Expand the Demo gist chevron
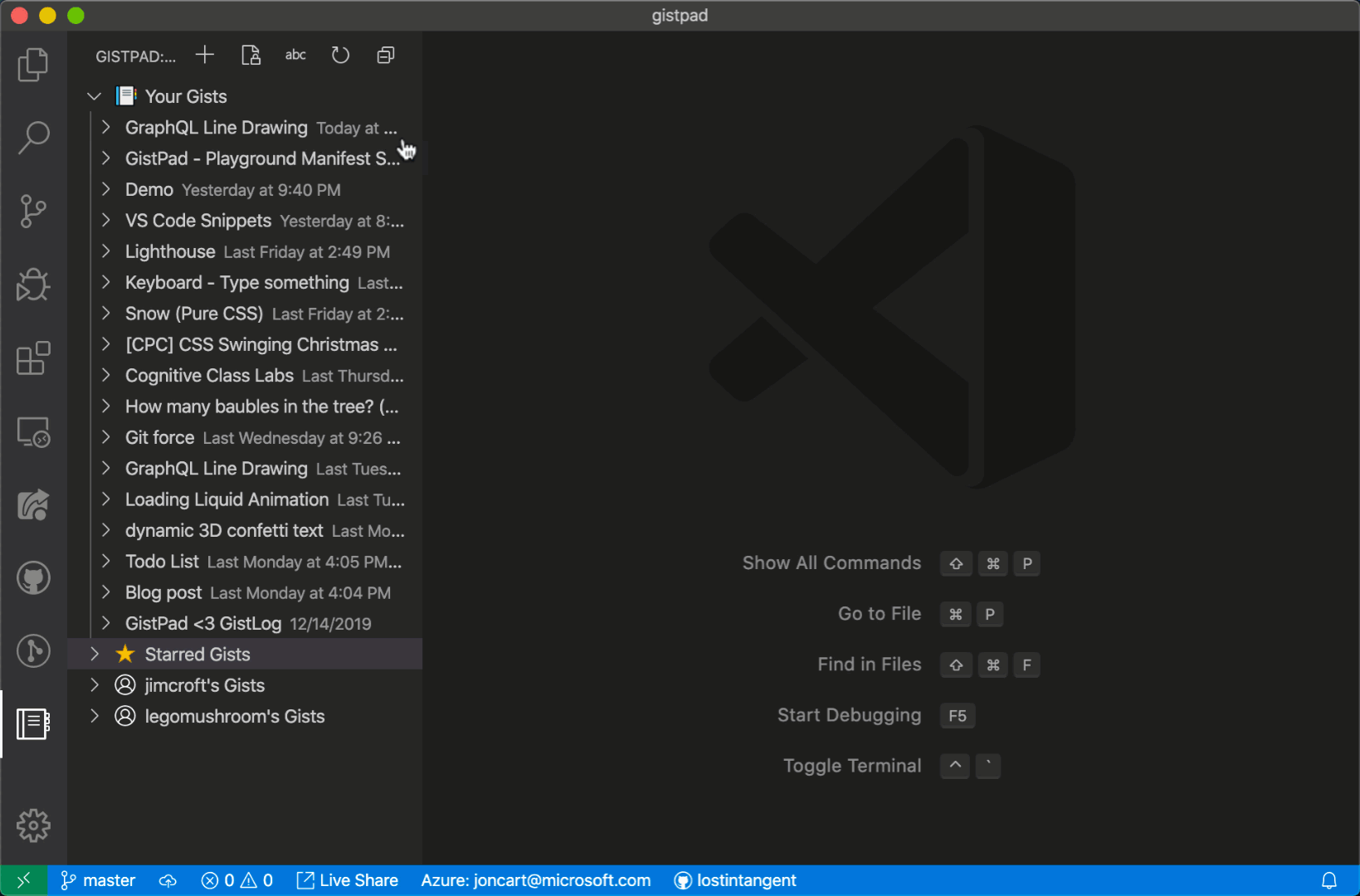Screen dimensions: 1360x896 pos(106,189)
